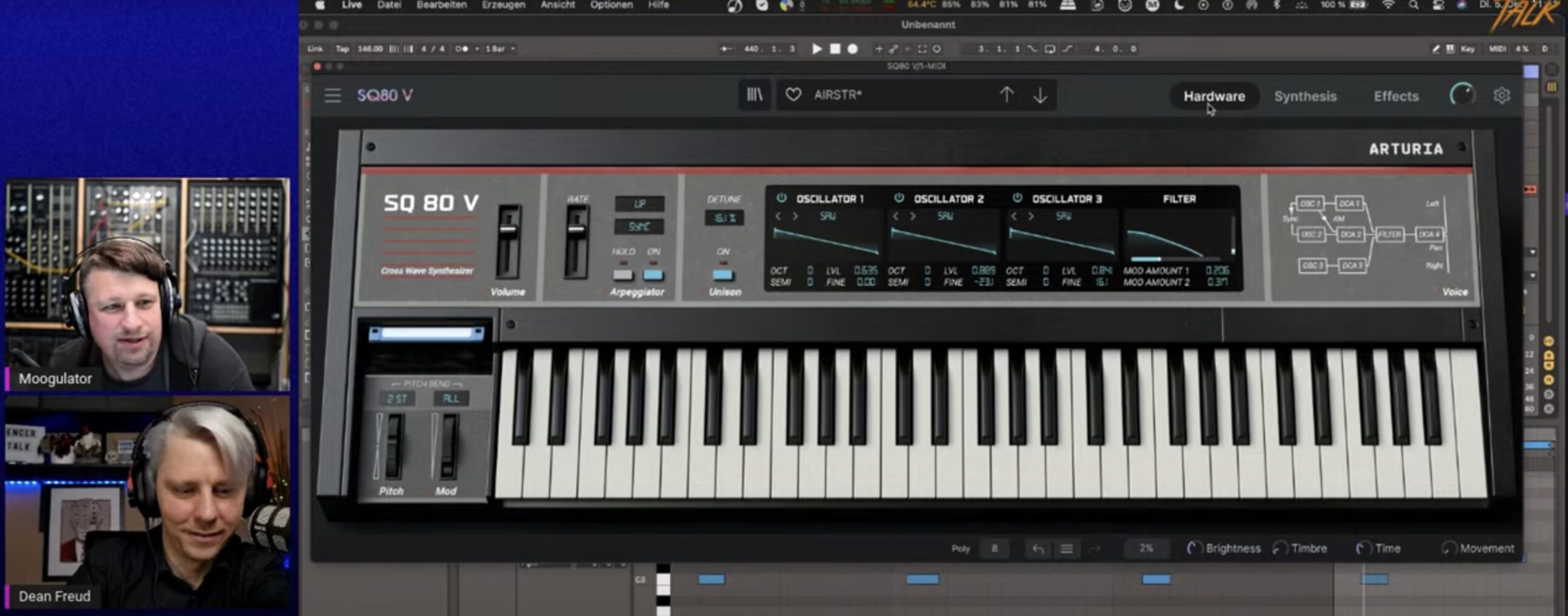Viewport: 1568px width, 616px height.
Task: Open the Poly voice count selector
Action: coord(994,549)
